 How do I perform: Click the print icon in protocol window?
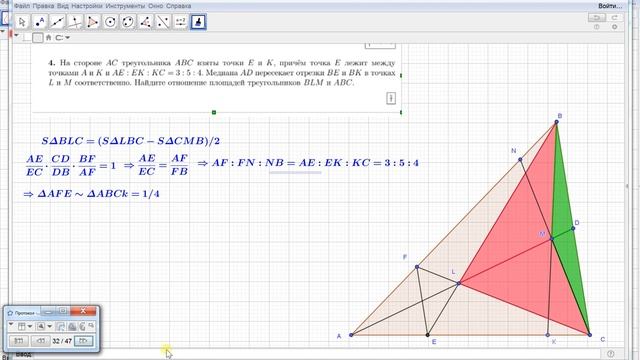(x=72, y=326)
